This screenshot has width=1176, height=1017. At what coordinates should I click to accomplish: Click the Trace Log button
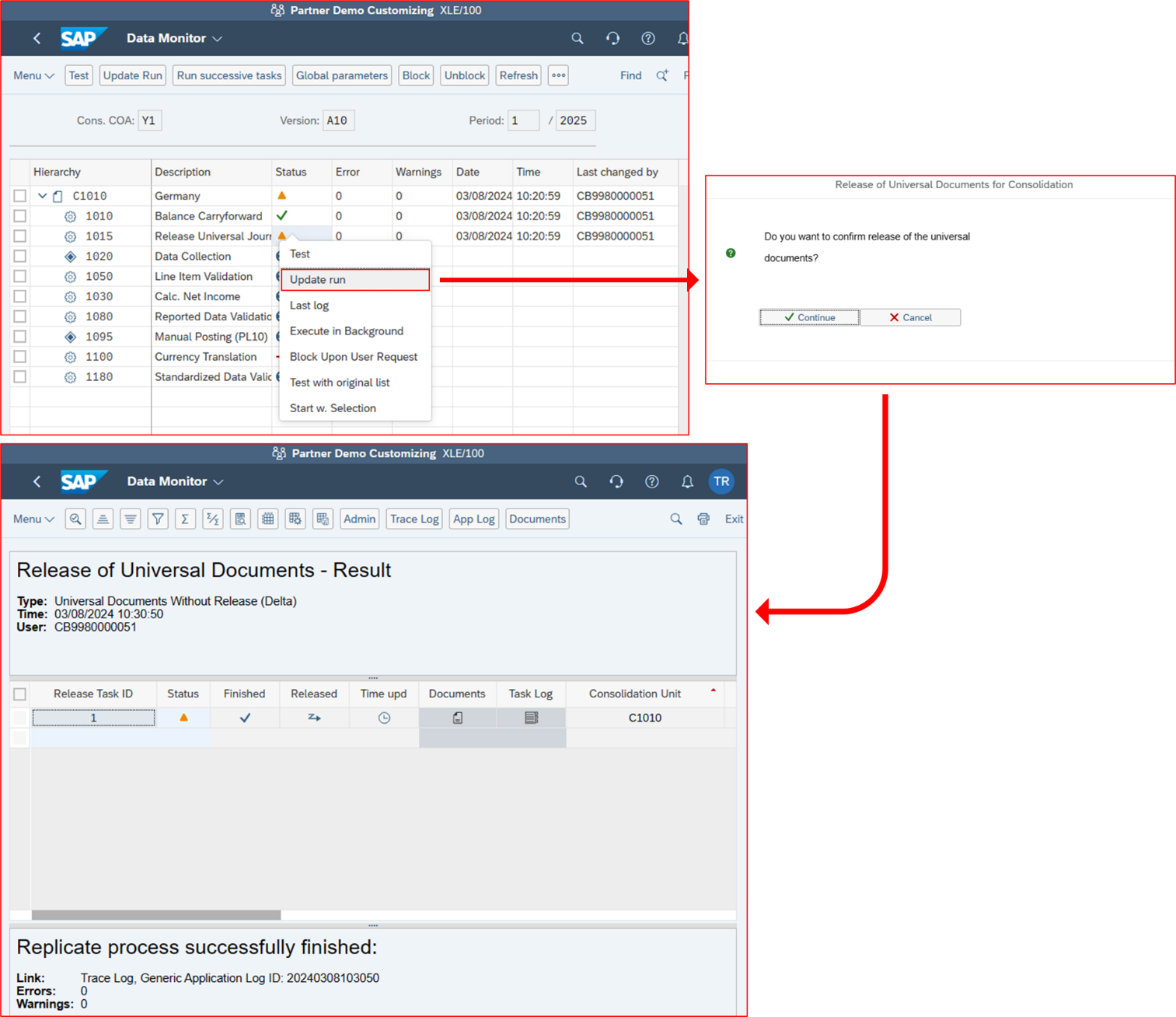tap(414, 519)
